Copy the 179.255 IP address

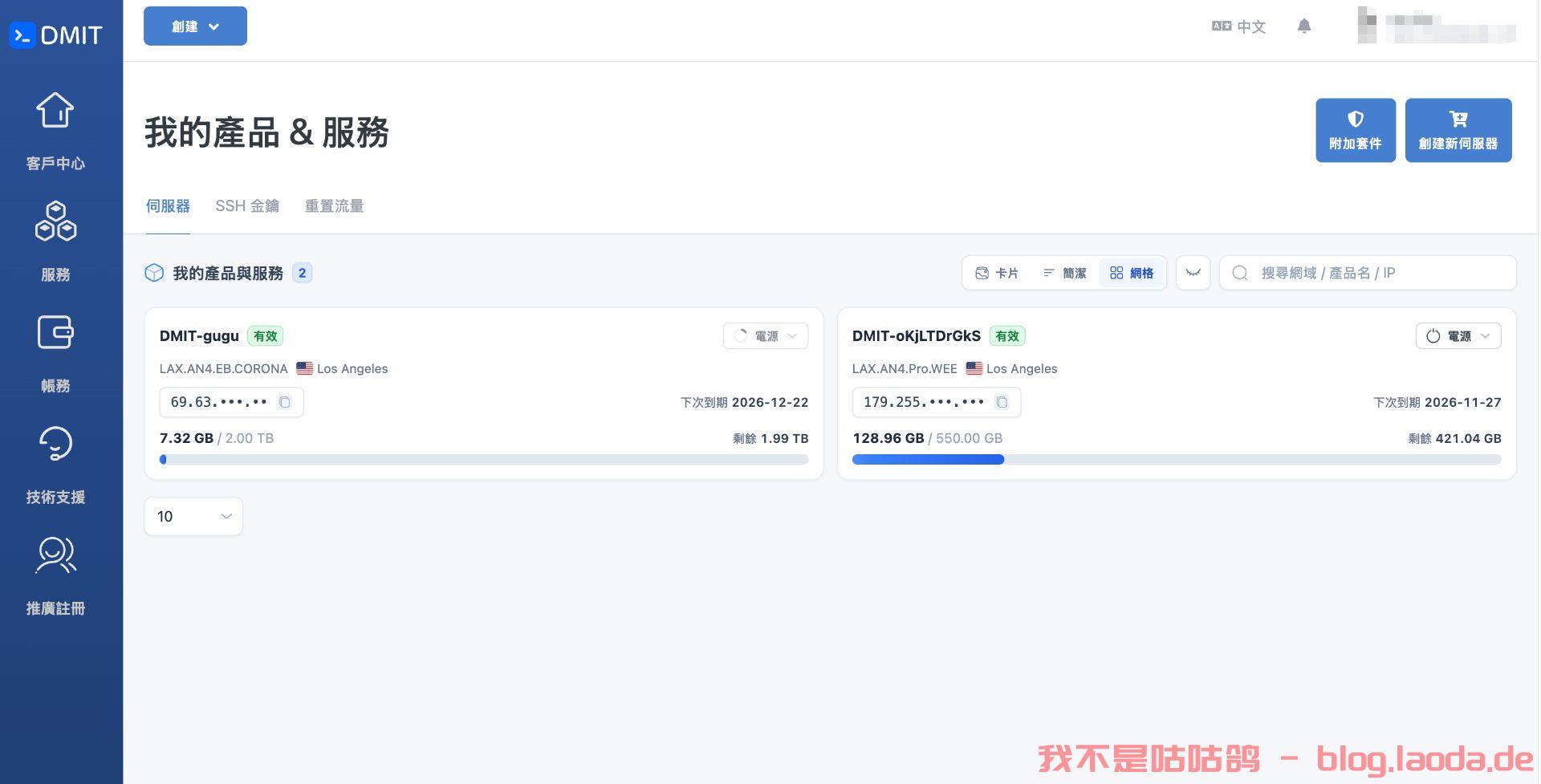[x=1002, y=402]
